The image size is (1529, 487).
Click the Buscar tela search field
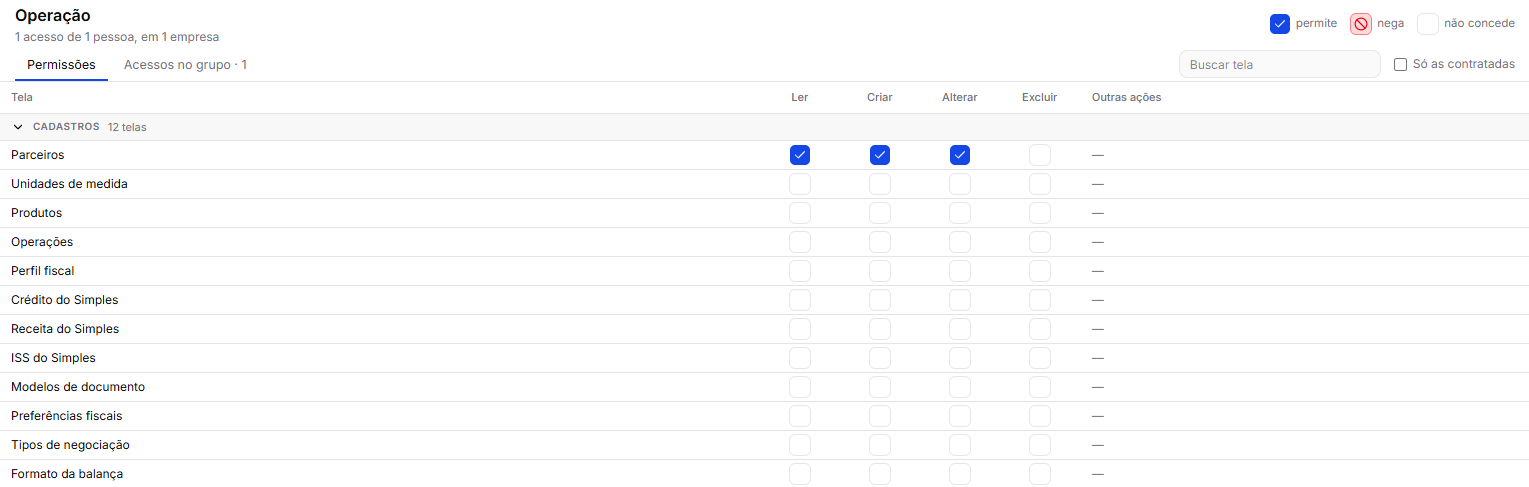[1280, 64]
